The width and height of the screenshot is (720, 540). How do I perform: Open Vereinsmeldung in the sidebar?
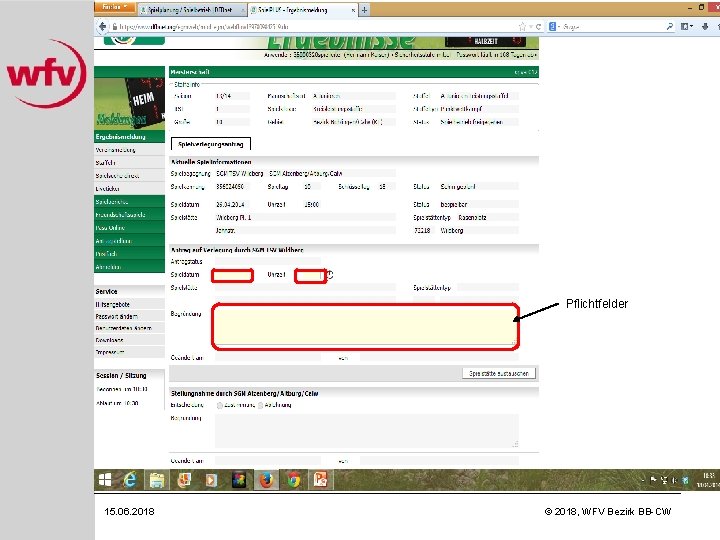coord(129,150)
